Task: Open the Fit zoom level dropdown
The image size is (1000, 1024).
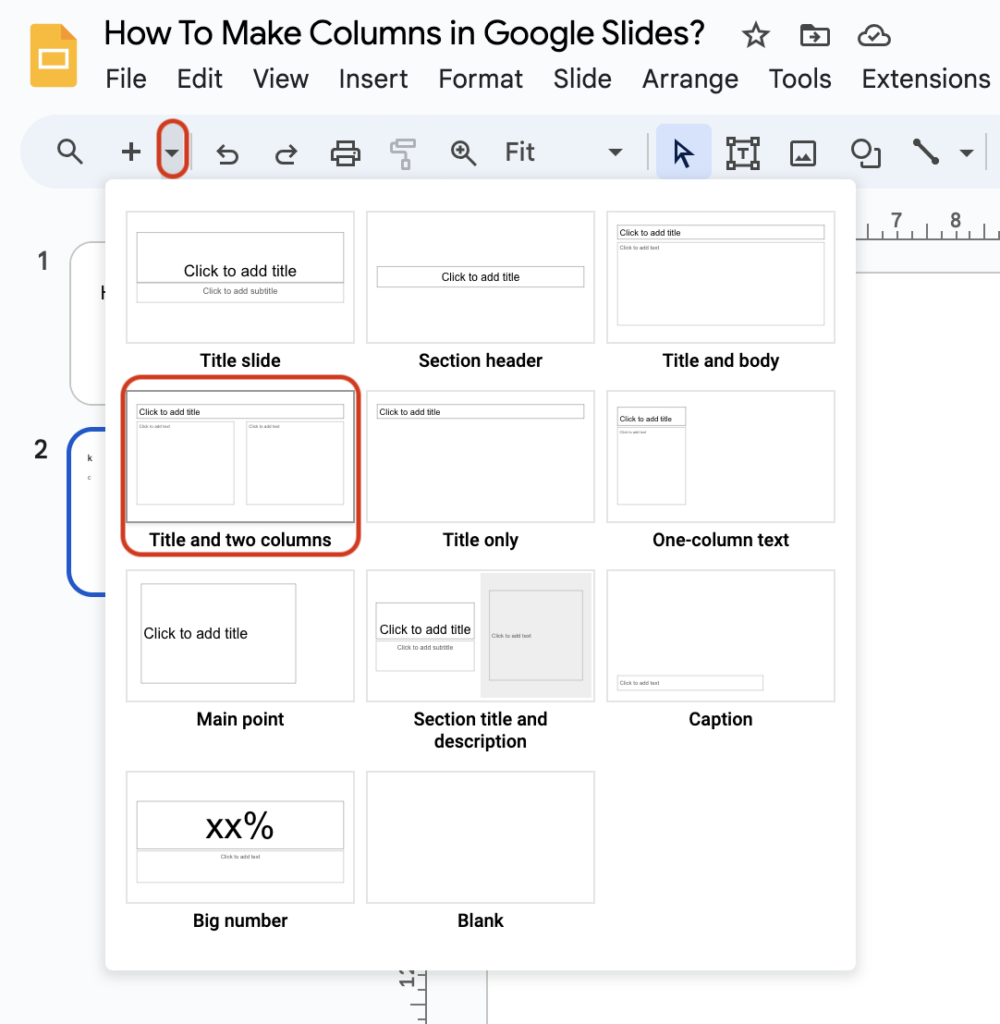Action: point(614,152)
